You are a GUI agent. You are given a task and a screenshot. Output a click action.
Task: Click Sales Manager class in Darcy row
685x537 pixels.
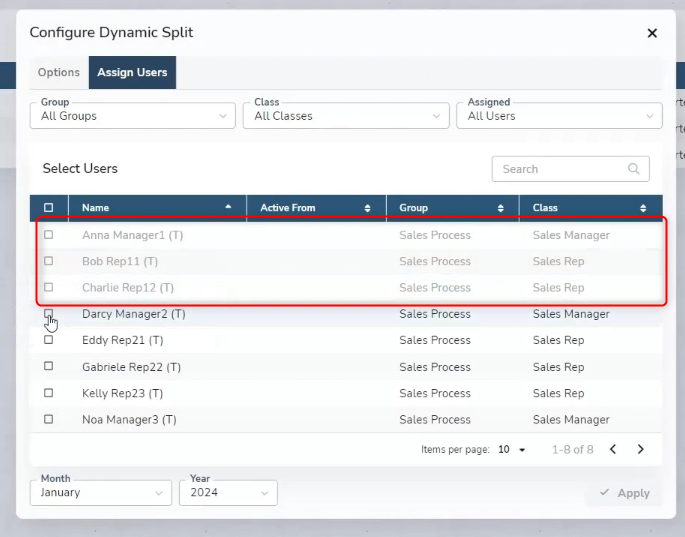(571, 314)
